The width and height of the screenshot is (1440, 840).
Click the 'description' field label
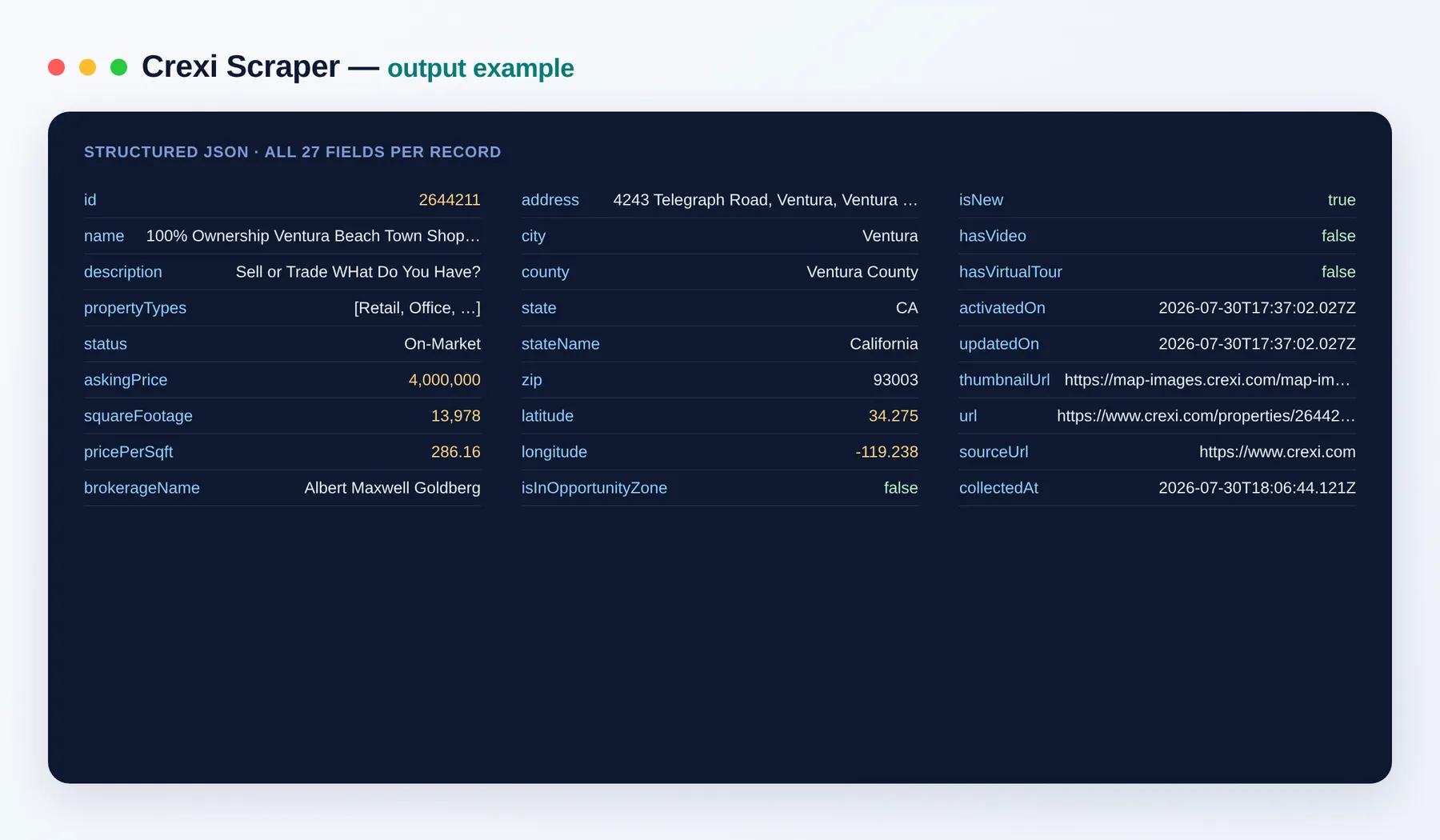122,272
